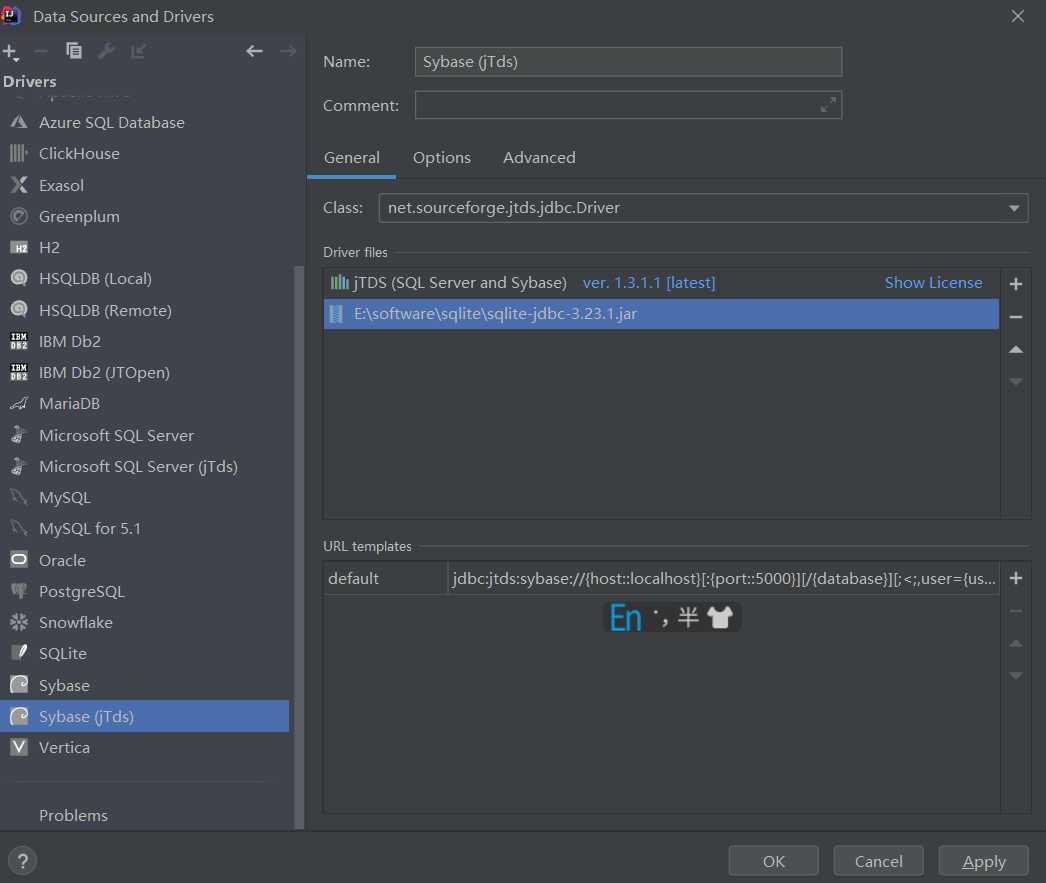Open the Advanced tab

539,157
